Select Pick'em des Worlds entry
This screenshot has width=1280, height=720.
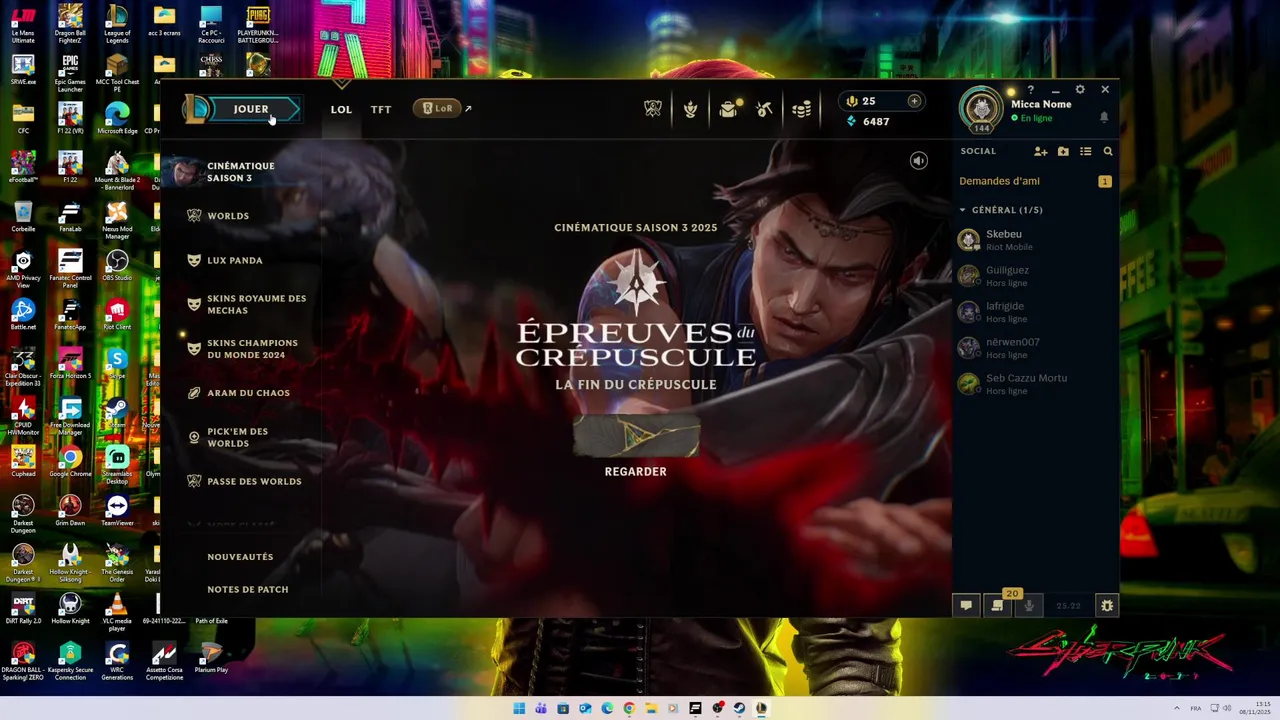(237, 437)
